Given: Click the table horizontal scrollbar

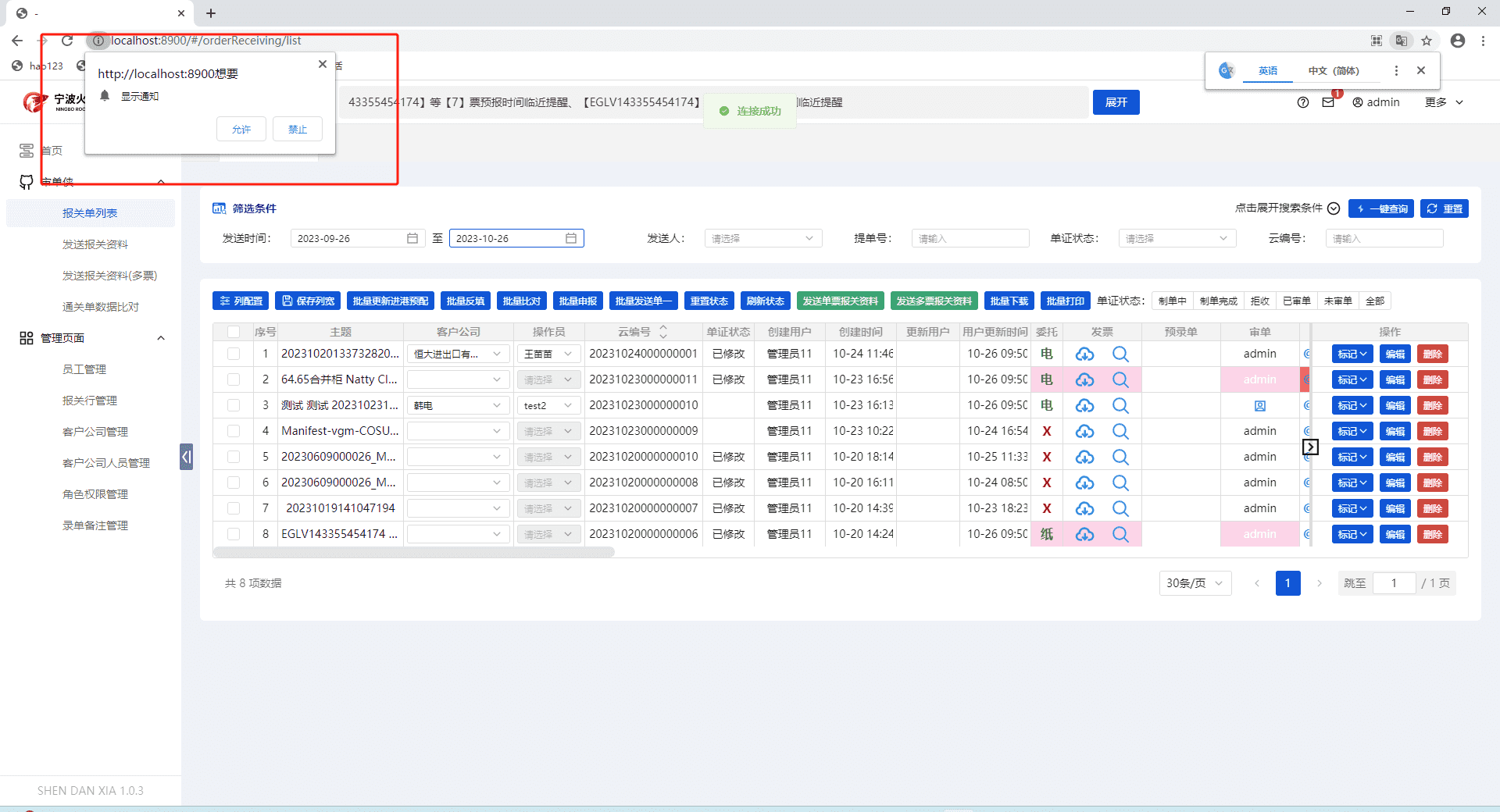Looking at the screenshot, I should coord(414,552).
